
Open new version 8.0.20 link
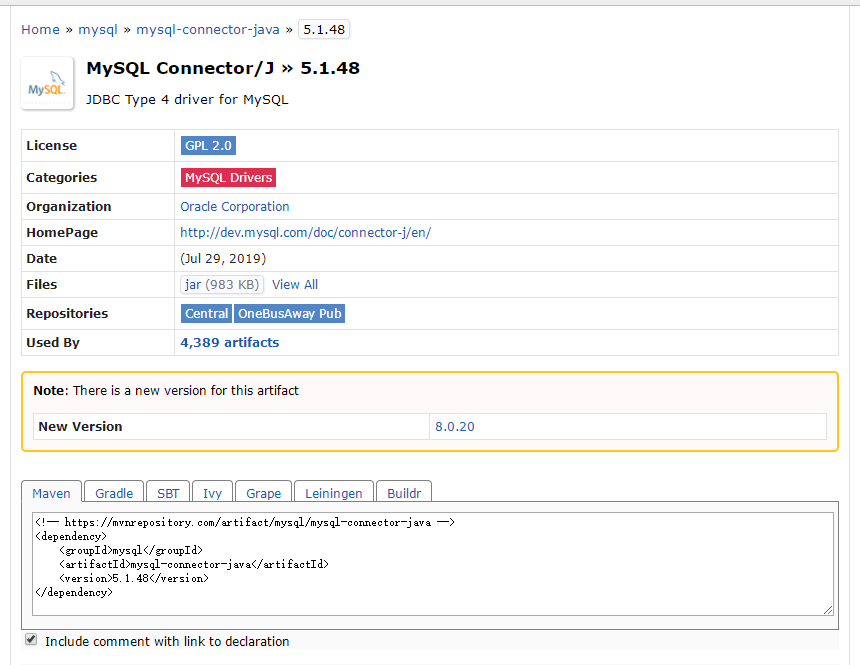tap(454, 426)
